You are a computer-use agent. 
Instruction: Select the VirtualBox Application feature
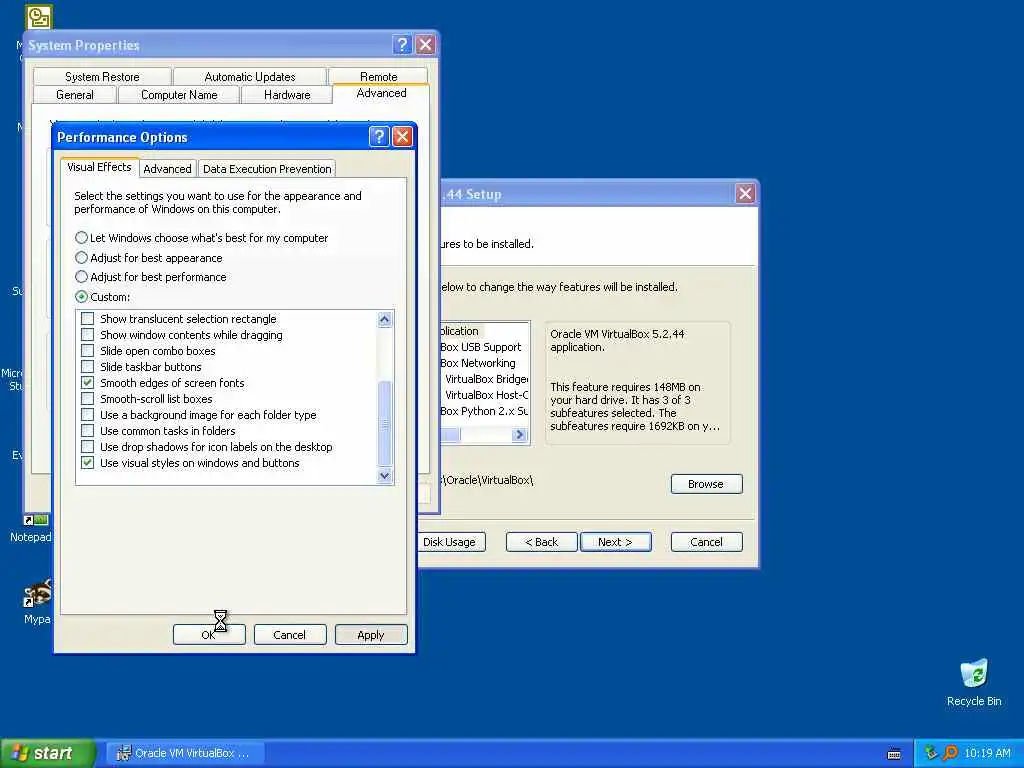tap(460, 331)
